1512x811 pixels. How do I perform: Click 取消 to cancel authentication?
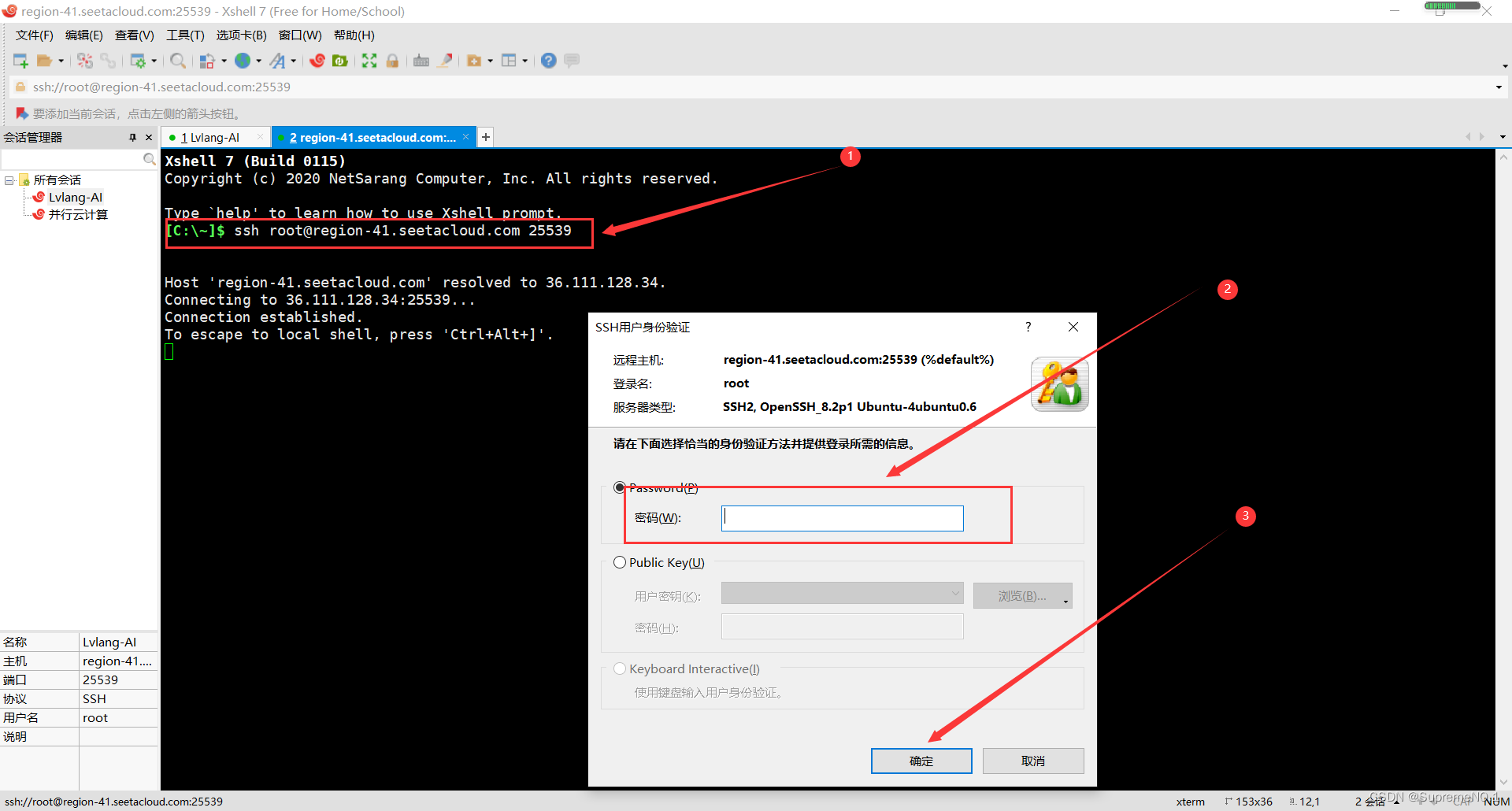point(1033,761)
